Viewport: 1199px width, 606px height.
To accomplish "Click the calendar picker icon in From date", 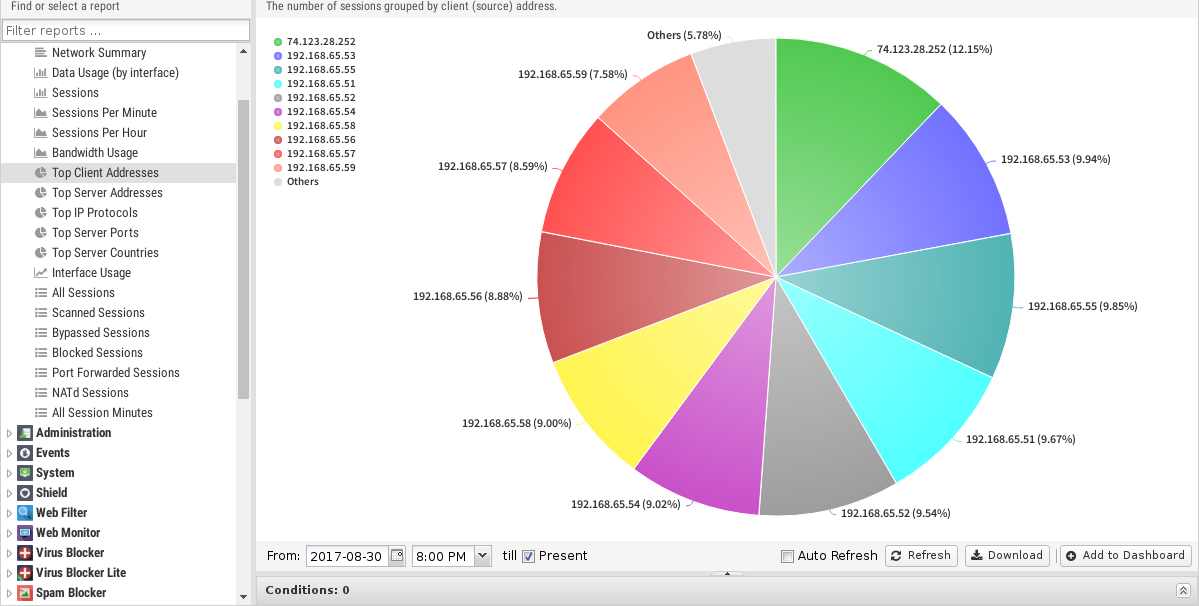I will point(396,556).
